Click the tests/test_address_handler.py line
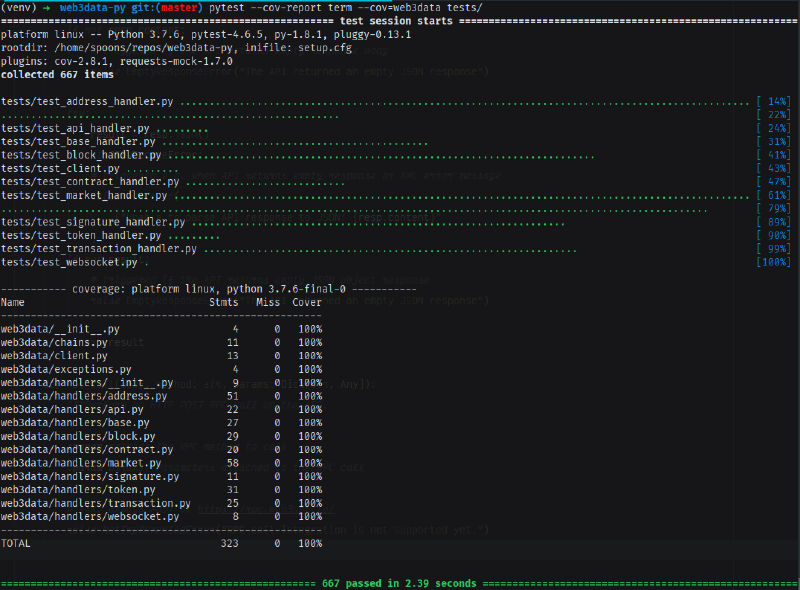This screenshot has width=800, height=590. pos(395,102)
